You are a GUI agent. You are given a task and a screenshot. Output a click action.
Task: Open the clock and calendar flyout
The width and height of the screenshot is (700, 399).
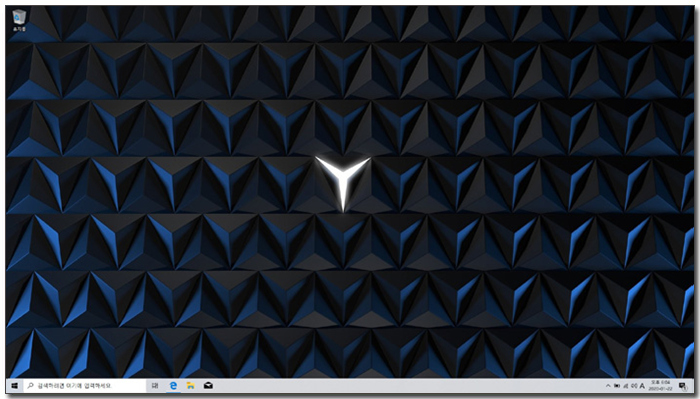(660, 386)
